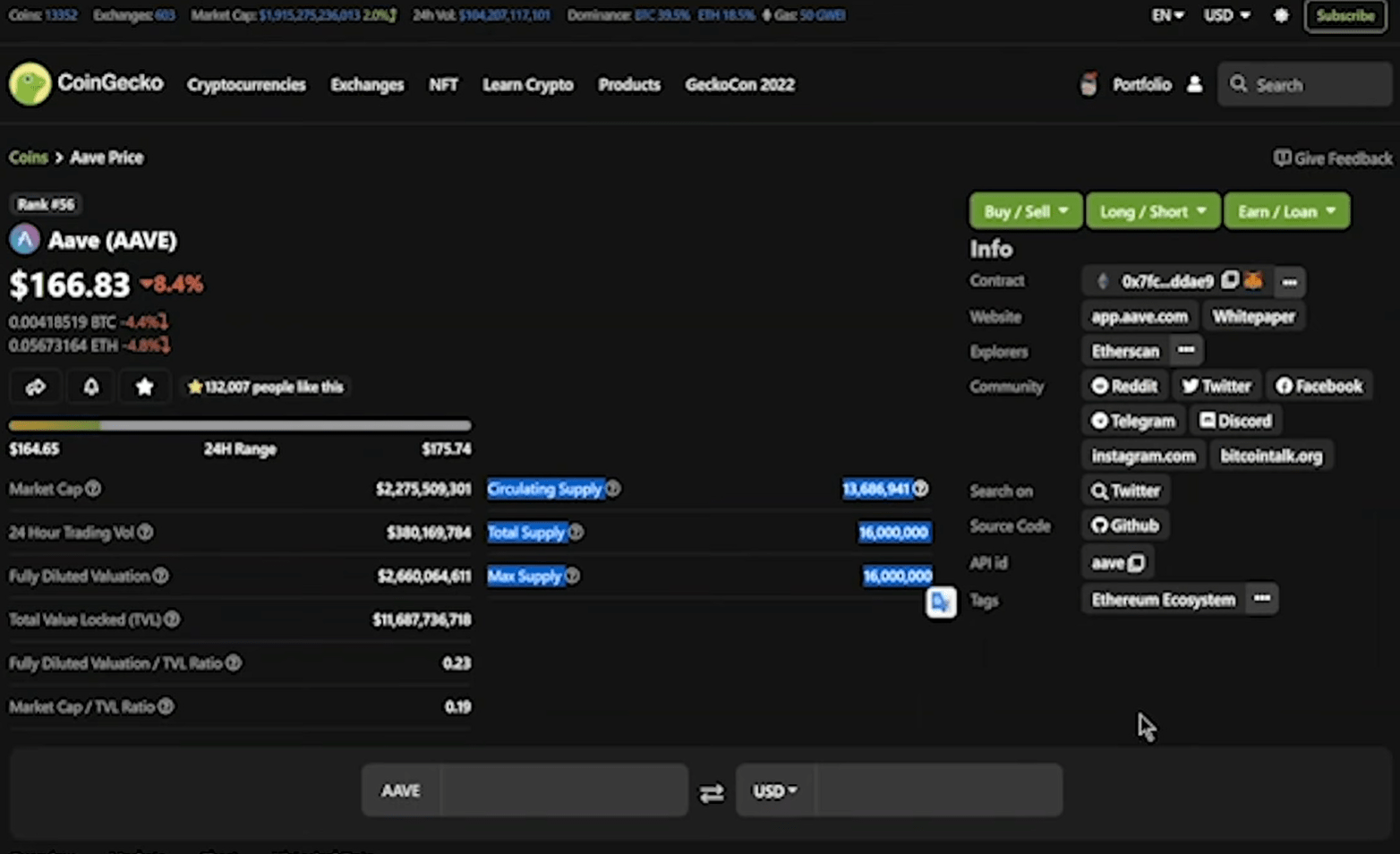Copy the aave API id icon

[1136, 563]
